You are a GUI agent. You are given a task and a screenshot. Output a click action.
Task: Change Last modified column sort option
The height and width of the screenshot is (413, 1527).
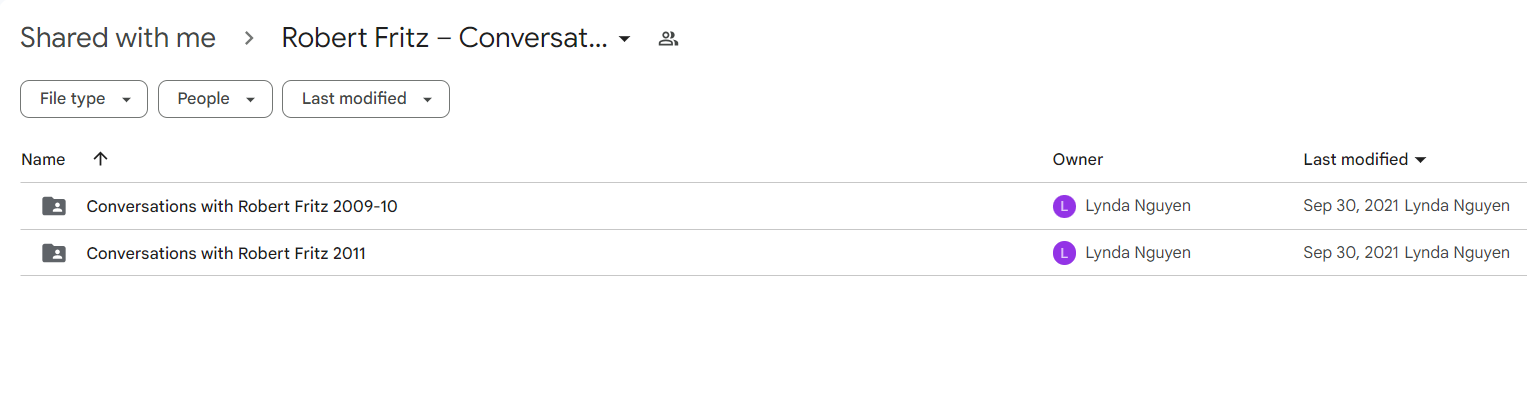[x=1365, y=159]
